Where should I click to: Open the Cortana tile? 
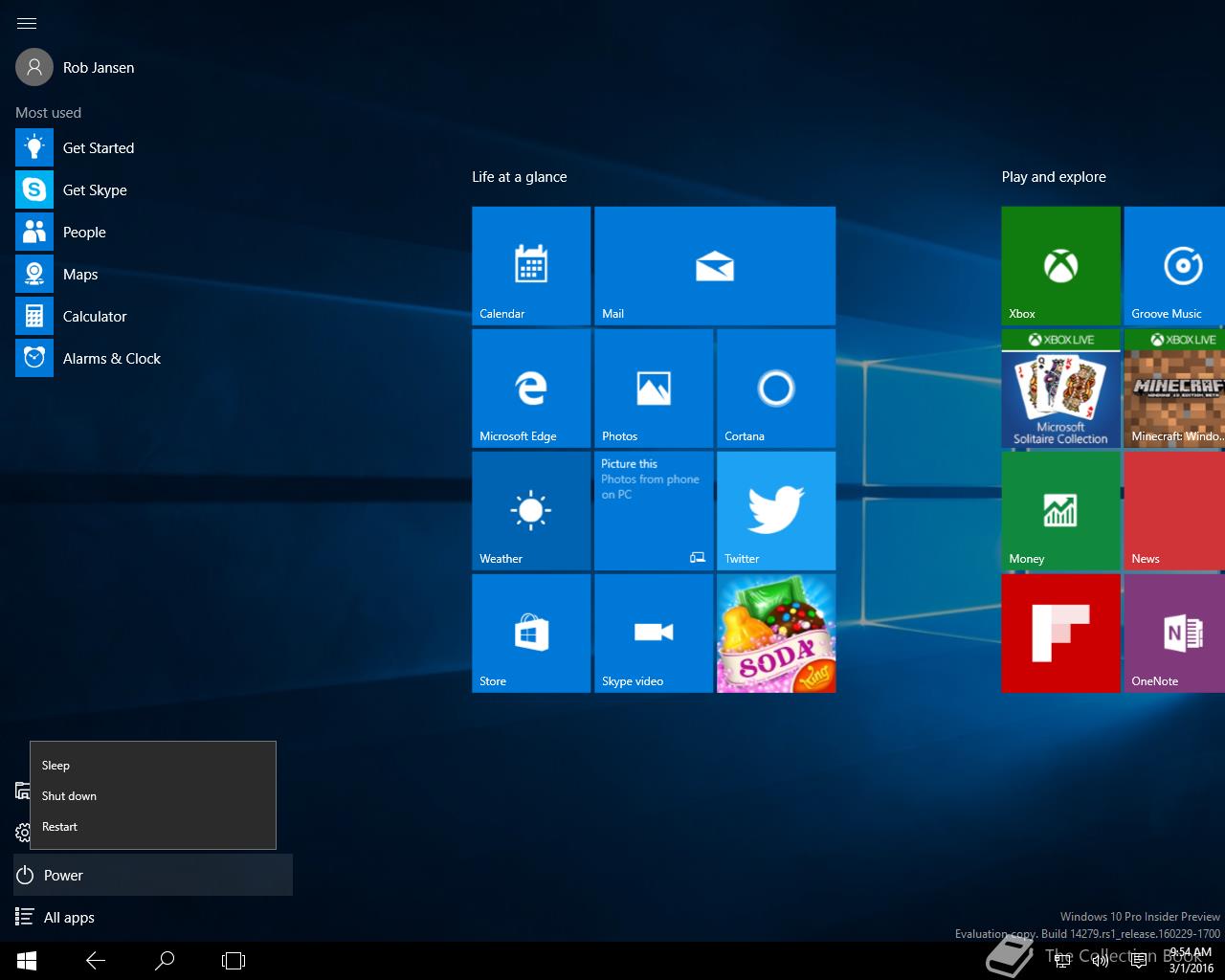click(776, 389)
